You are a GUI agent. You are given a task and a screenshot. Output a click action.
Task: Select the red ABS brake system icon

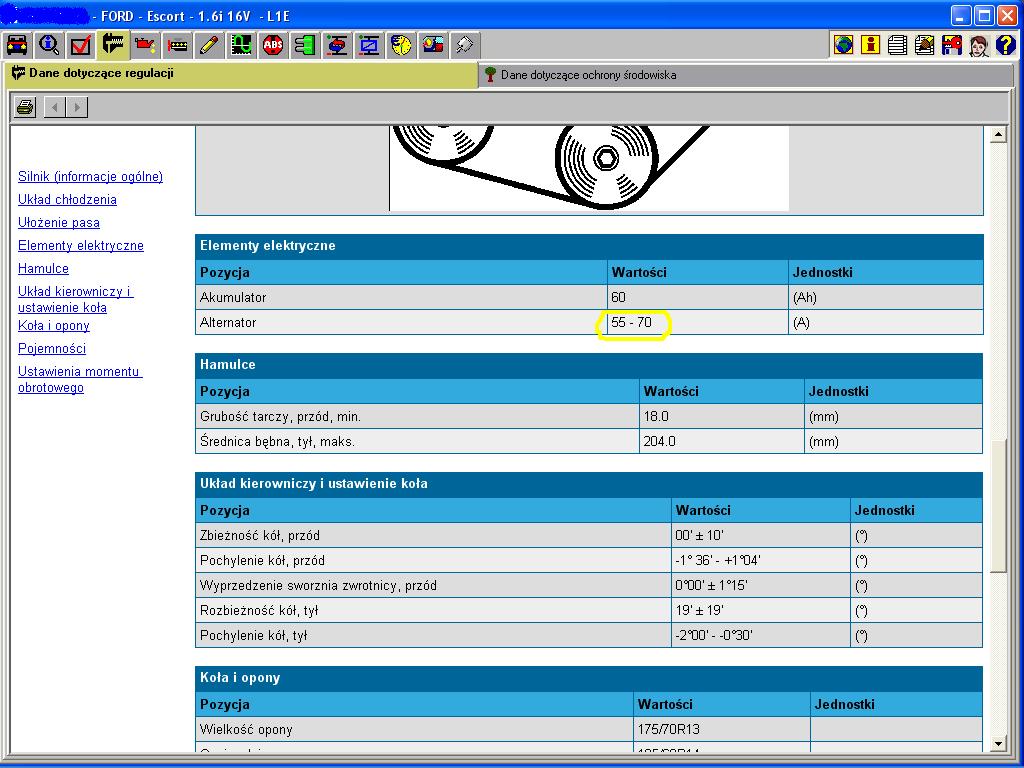click(x=273, y=45)
